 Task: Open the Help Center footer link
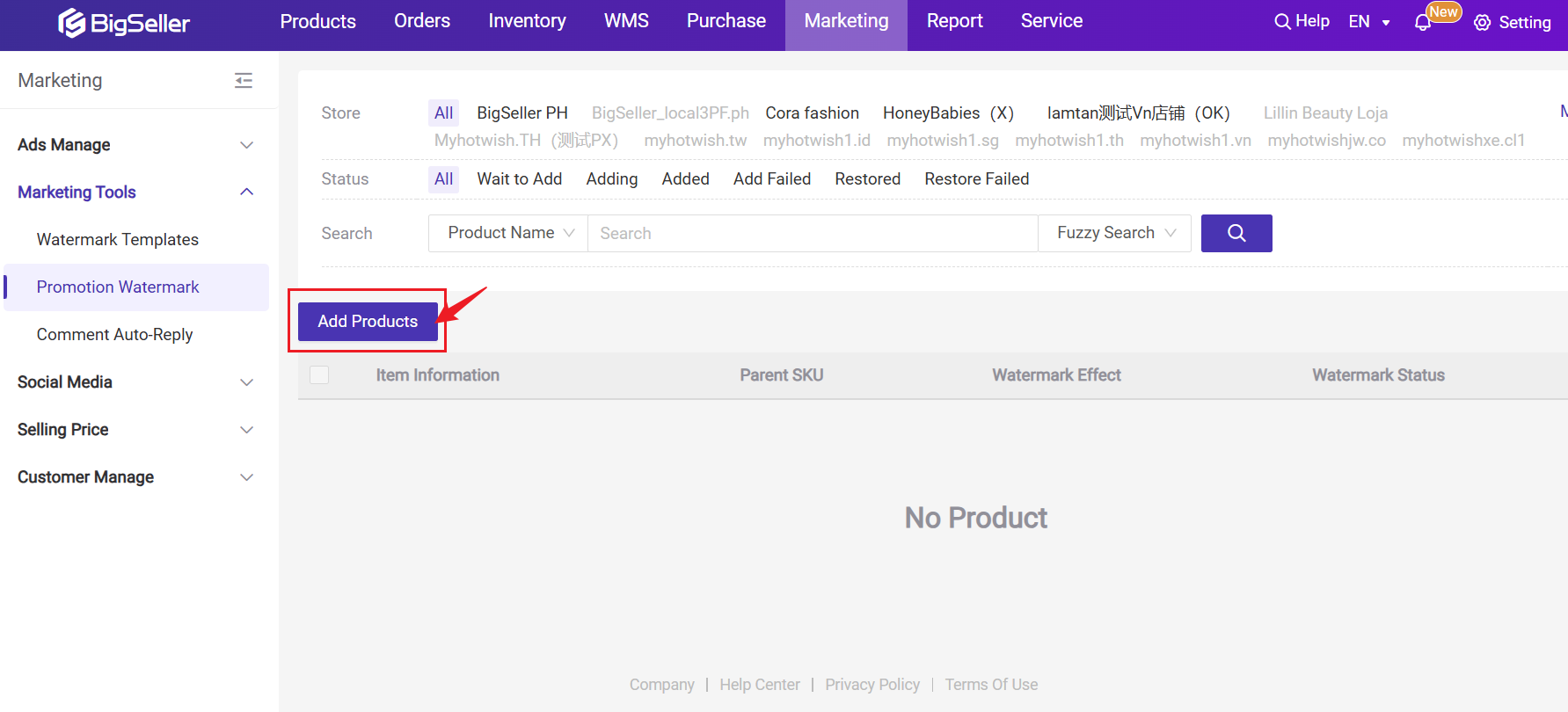(760, 685)
